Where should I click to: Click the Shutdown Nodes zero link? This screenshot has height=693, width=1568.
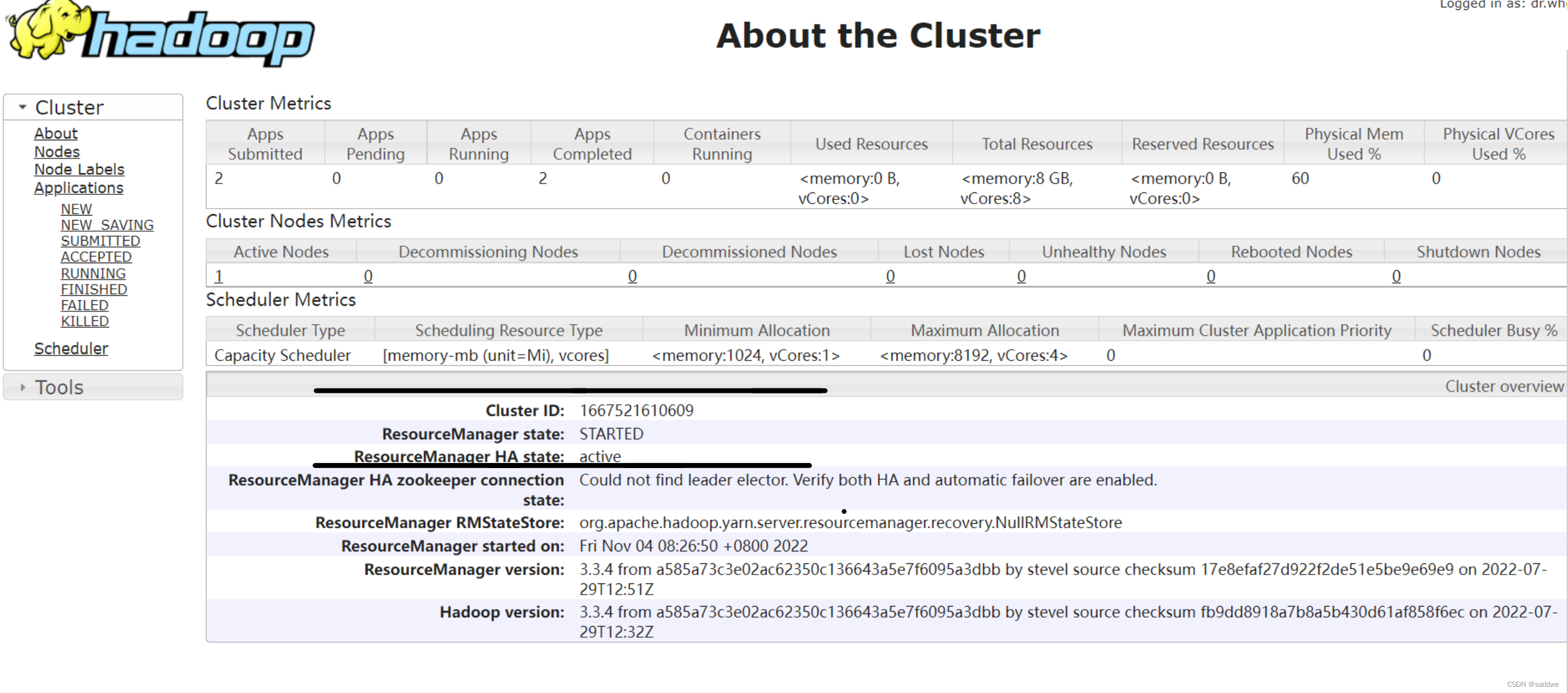tap(1397, 276)
